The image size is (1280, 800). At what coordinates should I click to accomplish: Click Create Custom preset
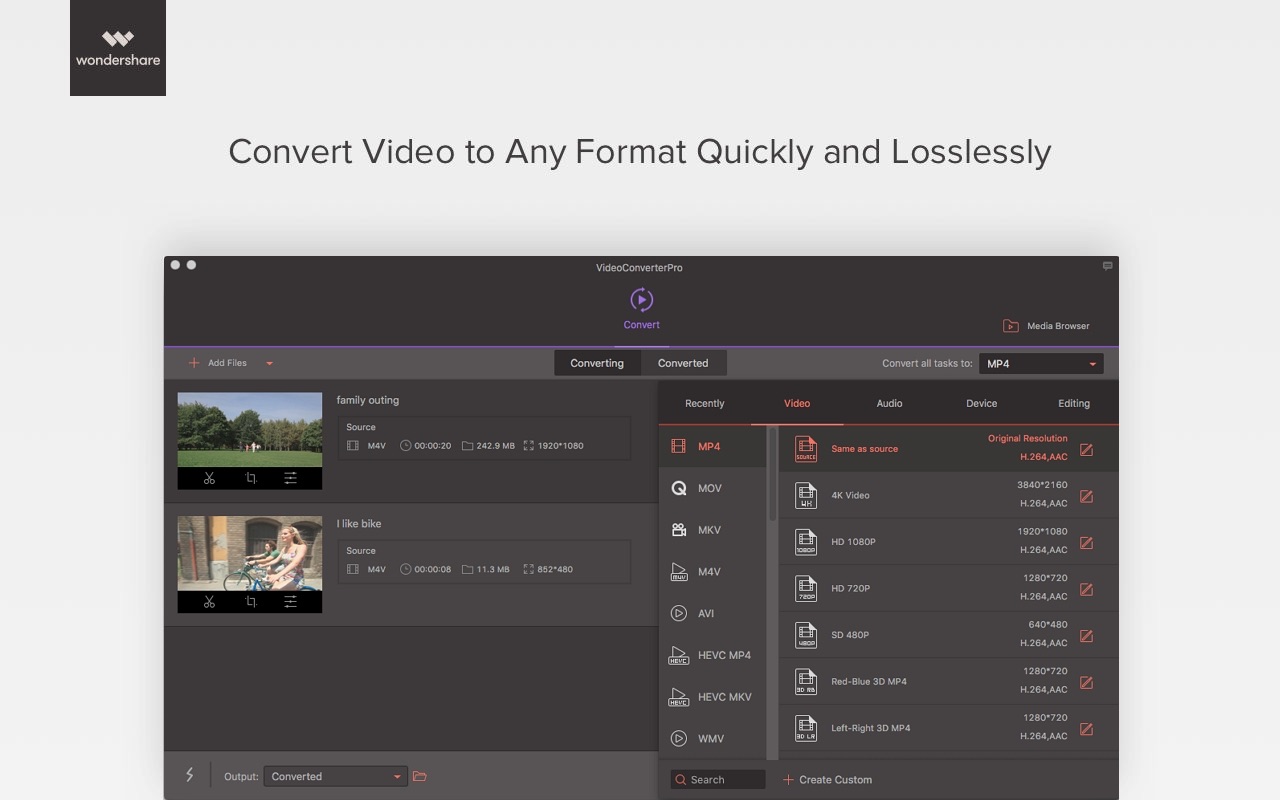coord(827,780)
